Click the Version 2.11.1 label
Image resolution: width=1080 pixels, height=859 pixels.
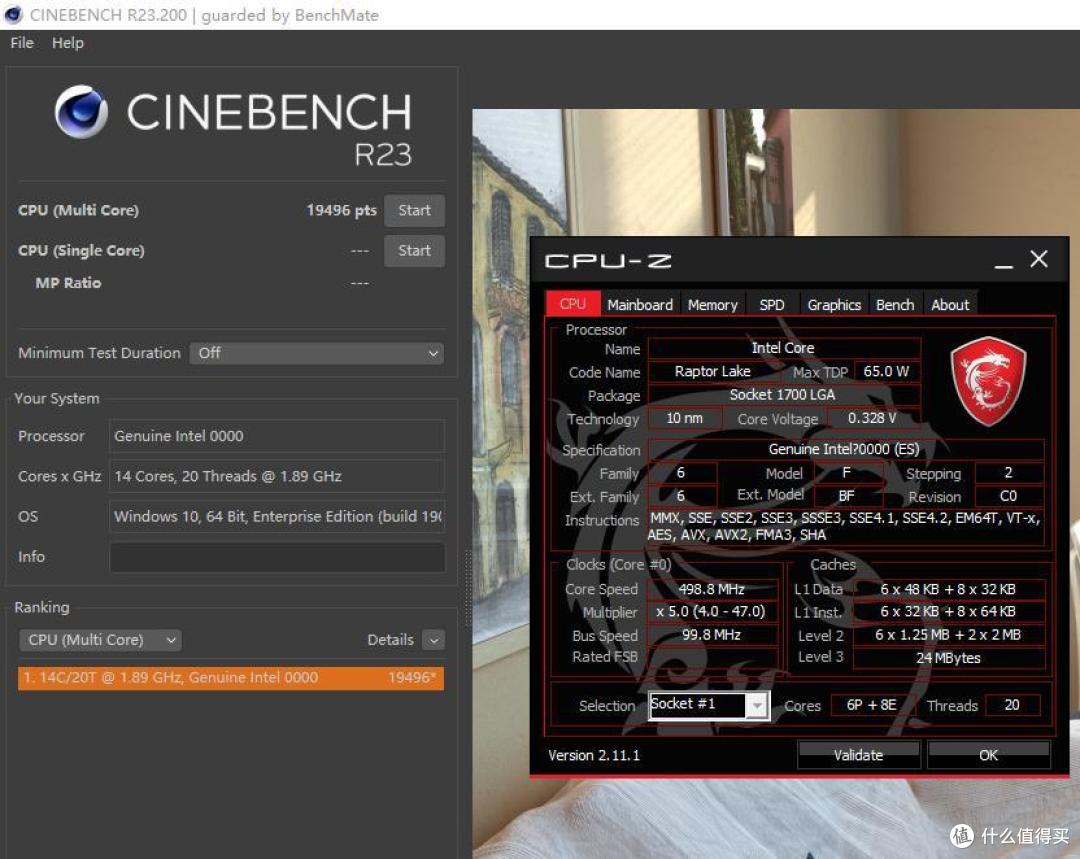tap(594, 756)
